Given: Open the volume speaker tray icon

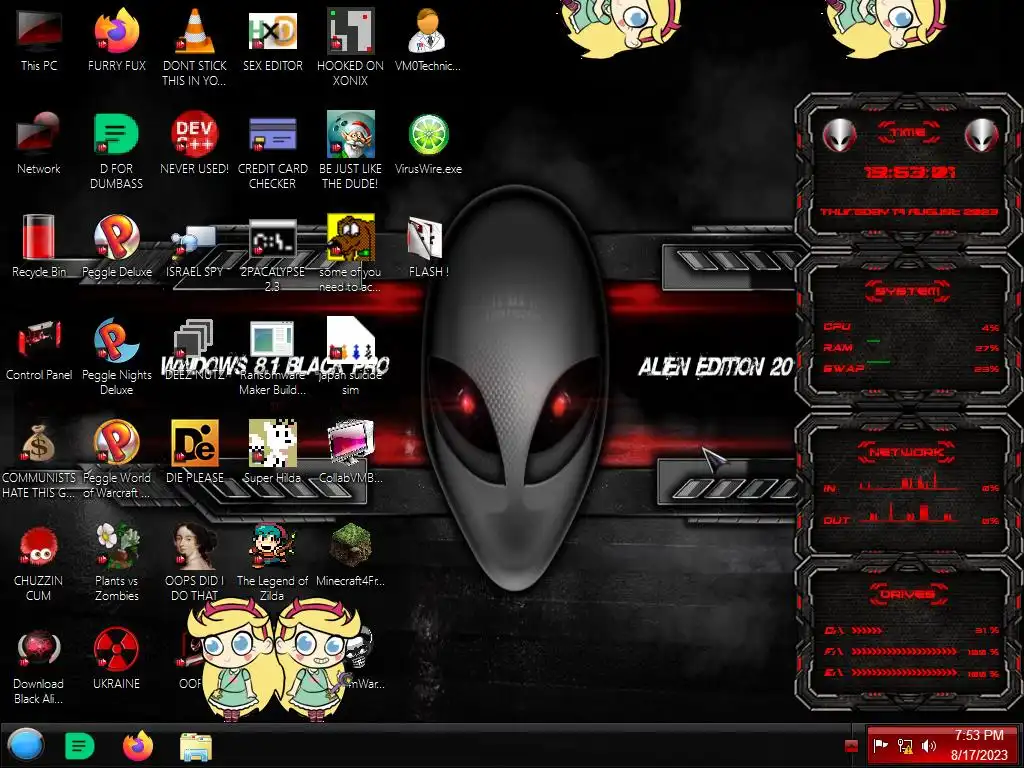Looking at the screenshot, I should tap(929, 746).
